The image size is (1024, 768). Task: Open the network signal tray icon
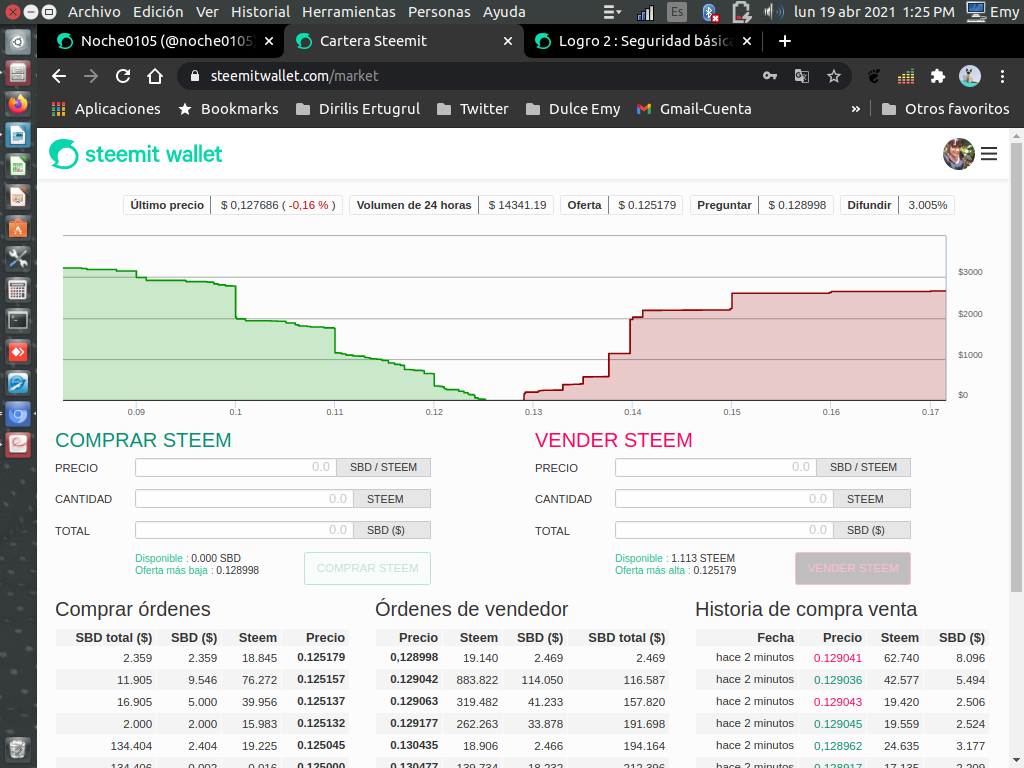tap(645, 12)
